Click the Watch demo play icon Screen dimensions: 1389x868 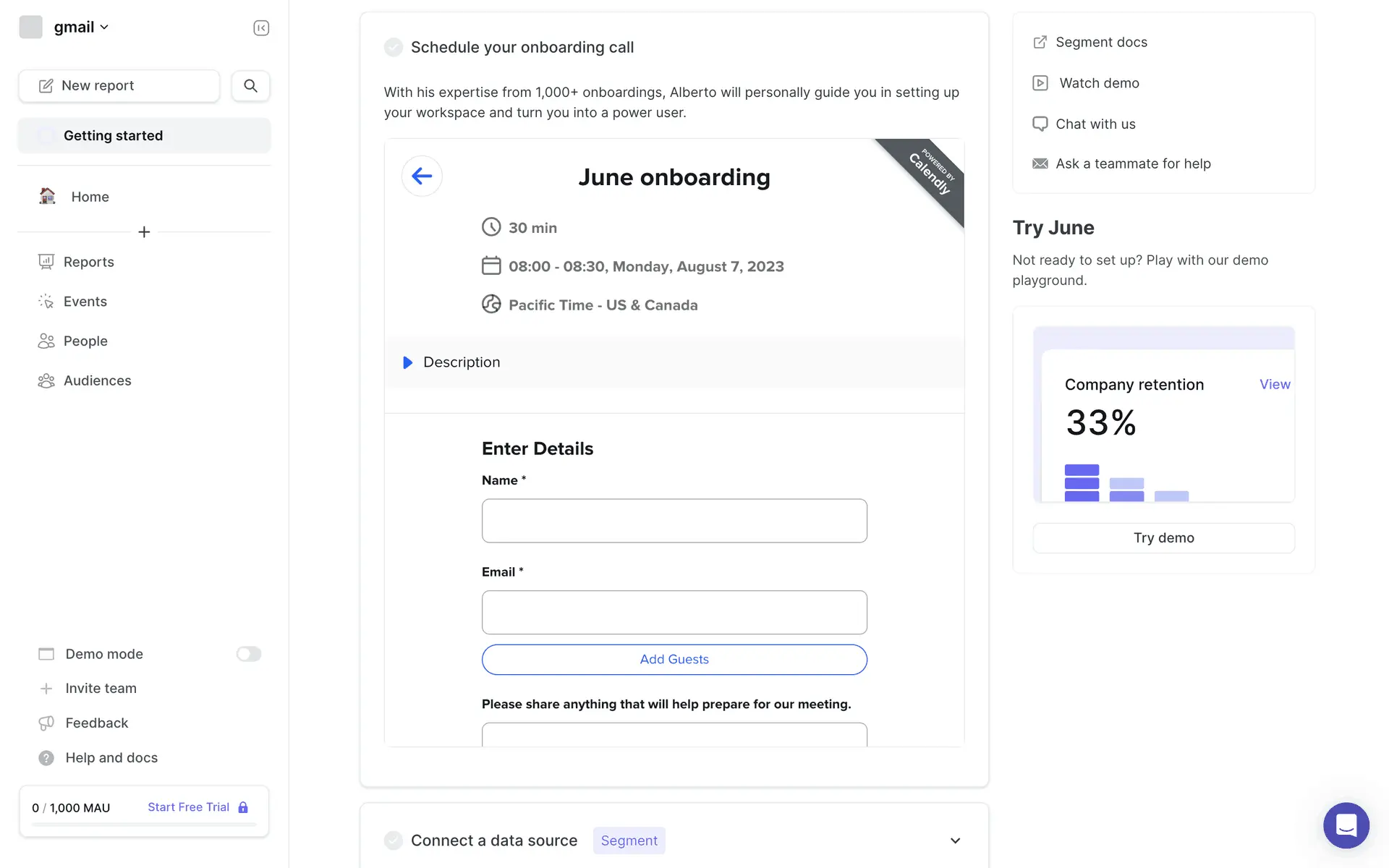(1040, 83)
